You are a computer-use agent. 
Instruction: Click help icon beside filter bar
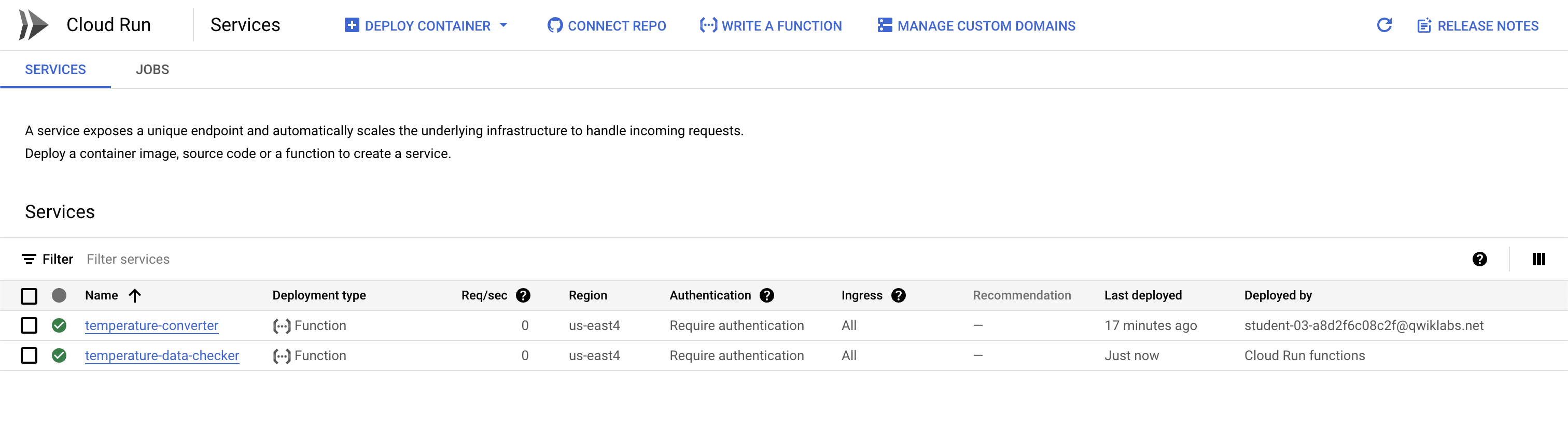point(1479,259)
